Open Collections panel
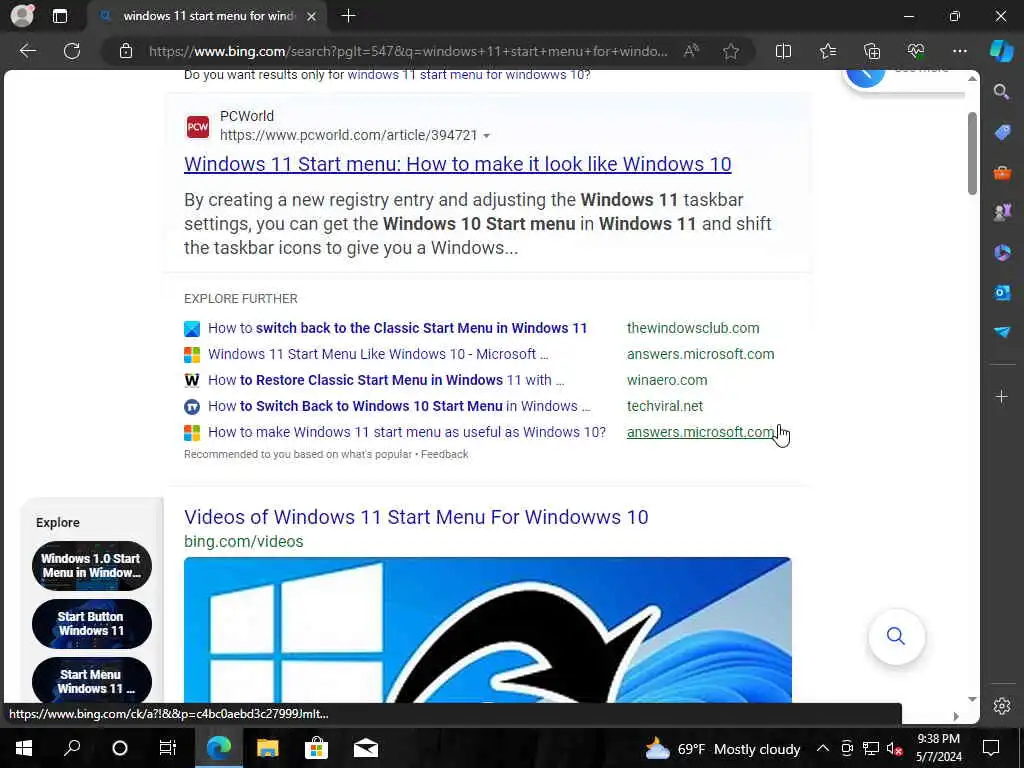This screenshot has width=1024, height=768. 872,51
